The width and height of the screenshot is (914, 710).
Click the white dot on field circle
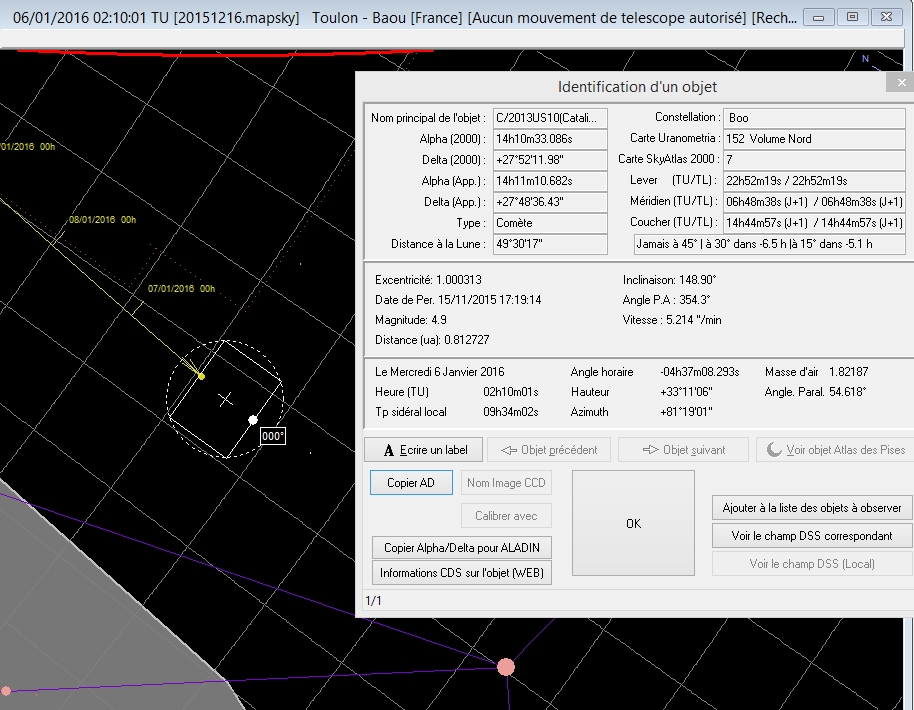(x=253, y=420)
